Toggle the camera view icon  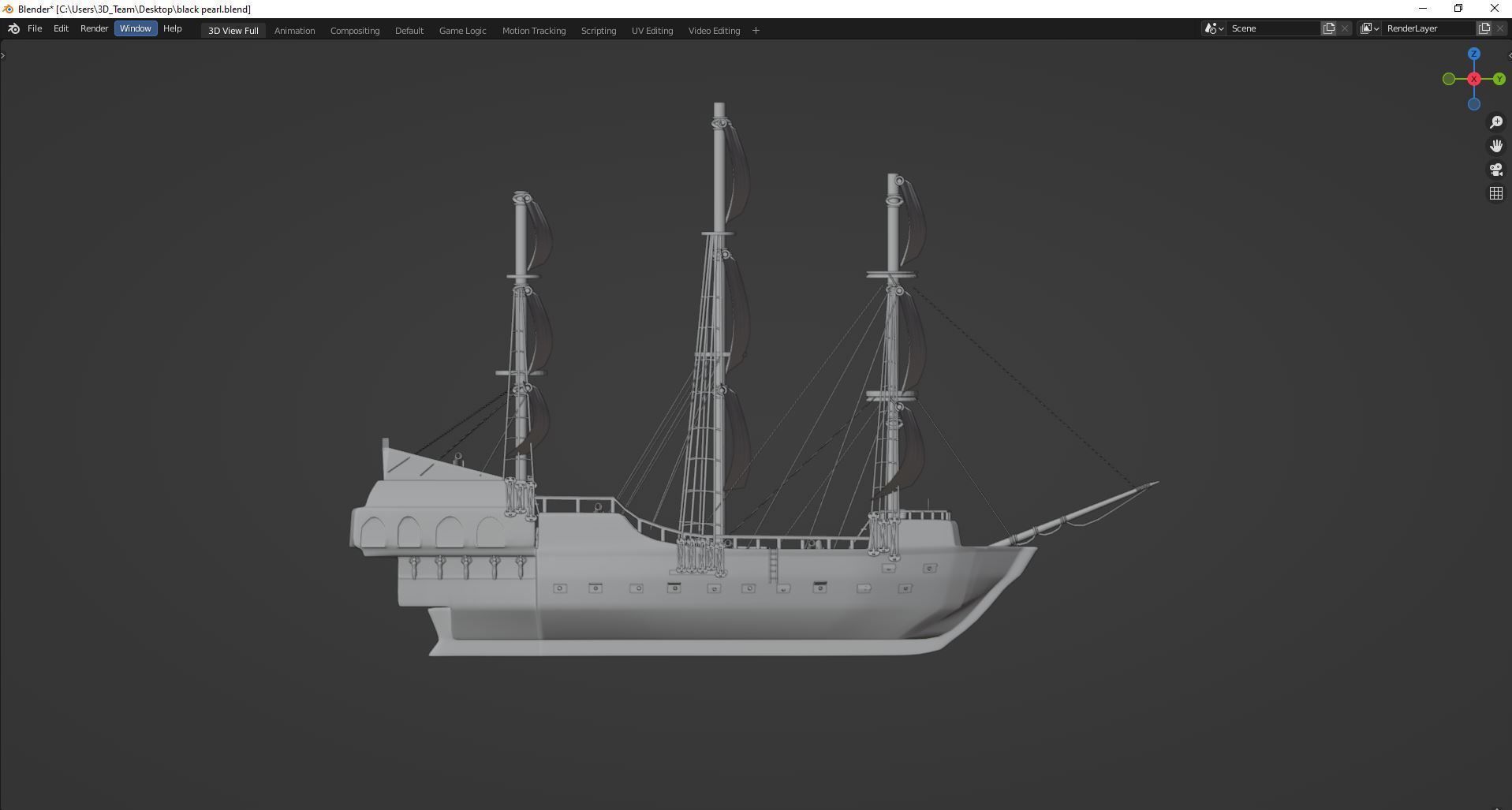tap(1496, 170)
